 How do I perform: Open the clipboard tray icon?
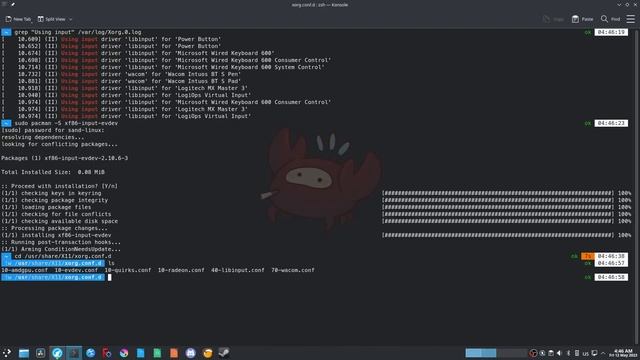click(x=551, y=353)
